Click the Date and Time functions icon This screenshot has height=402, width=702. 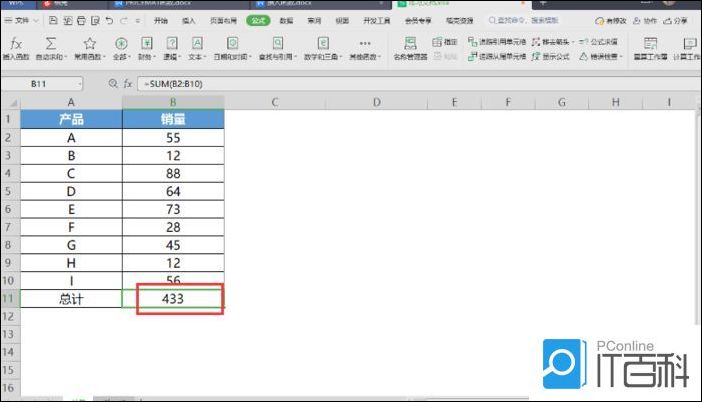(233, 43)
